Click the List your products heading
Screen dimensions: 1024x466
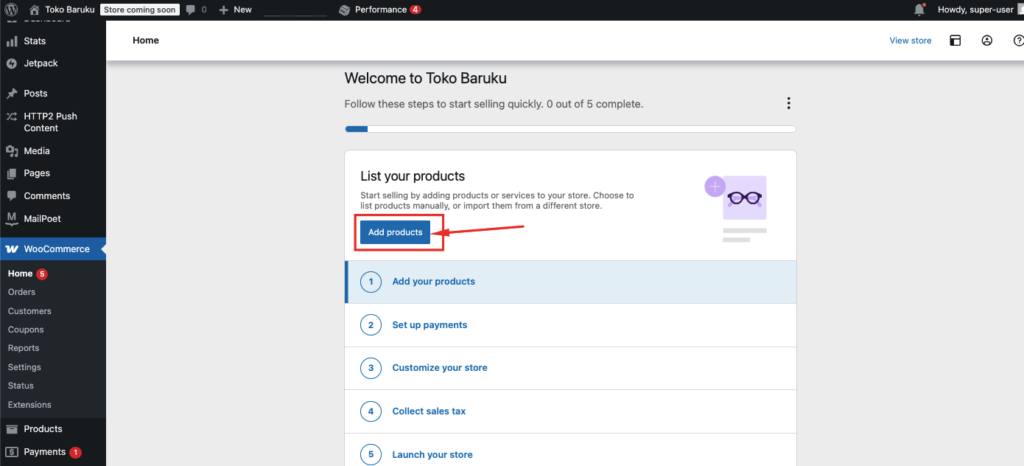[413, 176]
